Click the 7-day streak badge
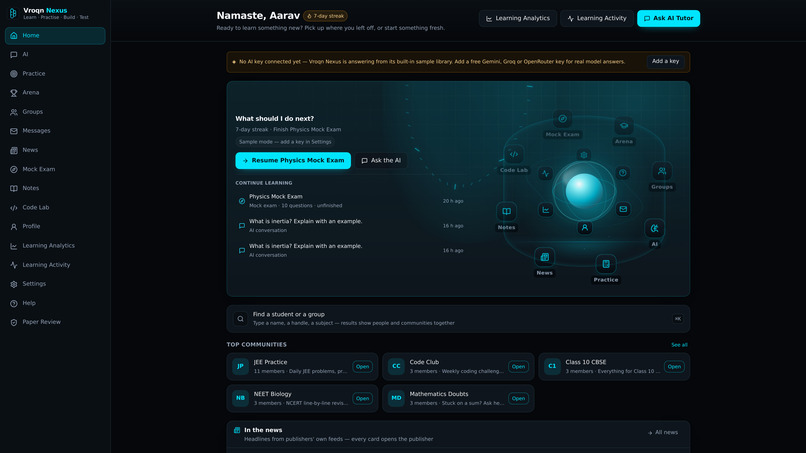Viewport: 806px width, 453px height. point(325,16)
